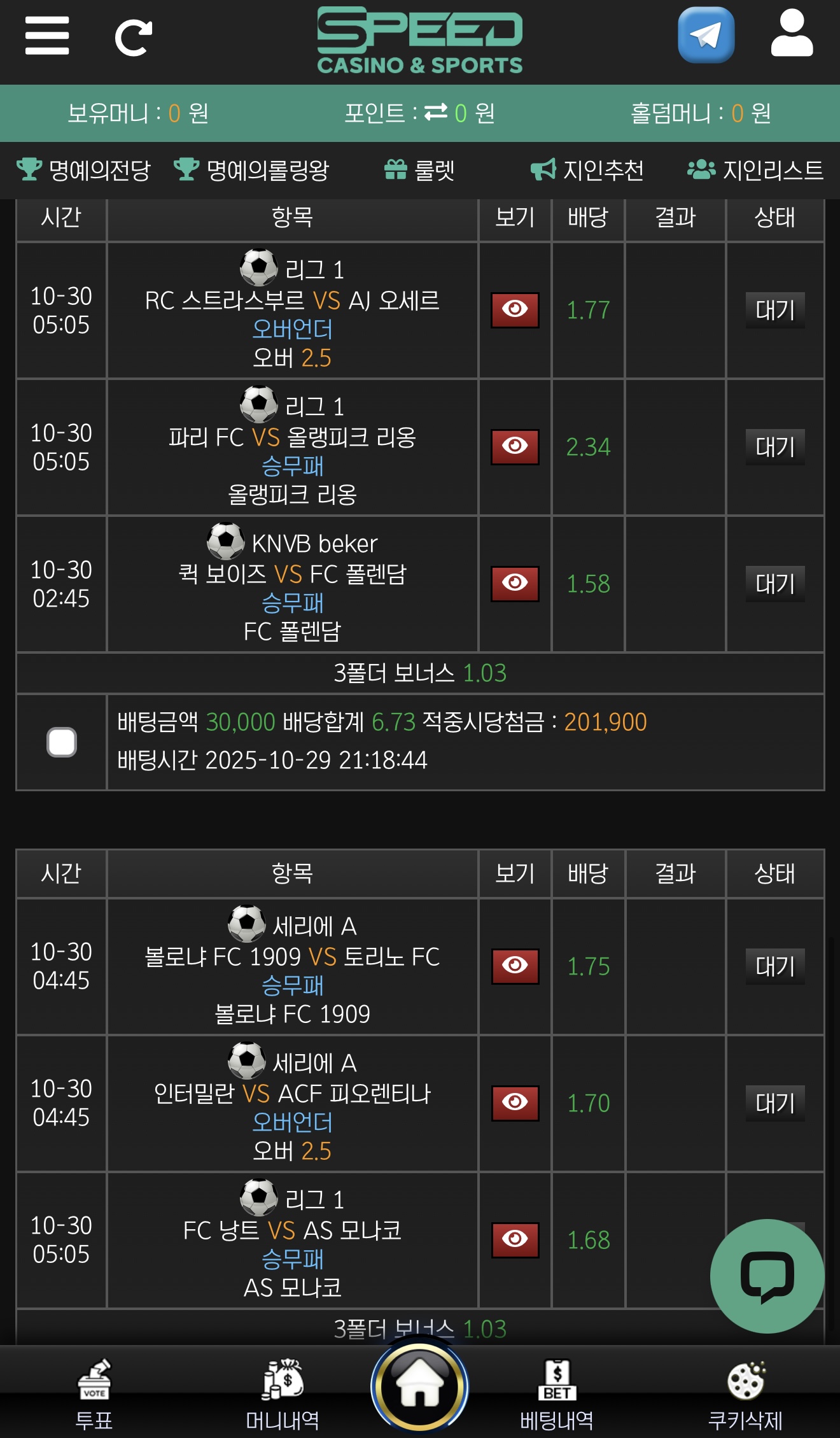Show match details for RC 스트라스부르 vs AJ 오세르
Viewport: 840px width, 1438px height.
514,309
